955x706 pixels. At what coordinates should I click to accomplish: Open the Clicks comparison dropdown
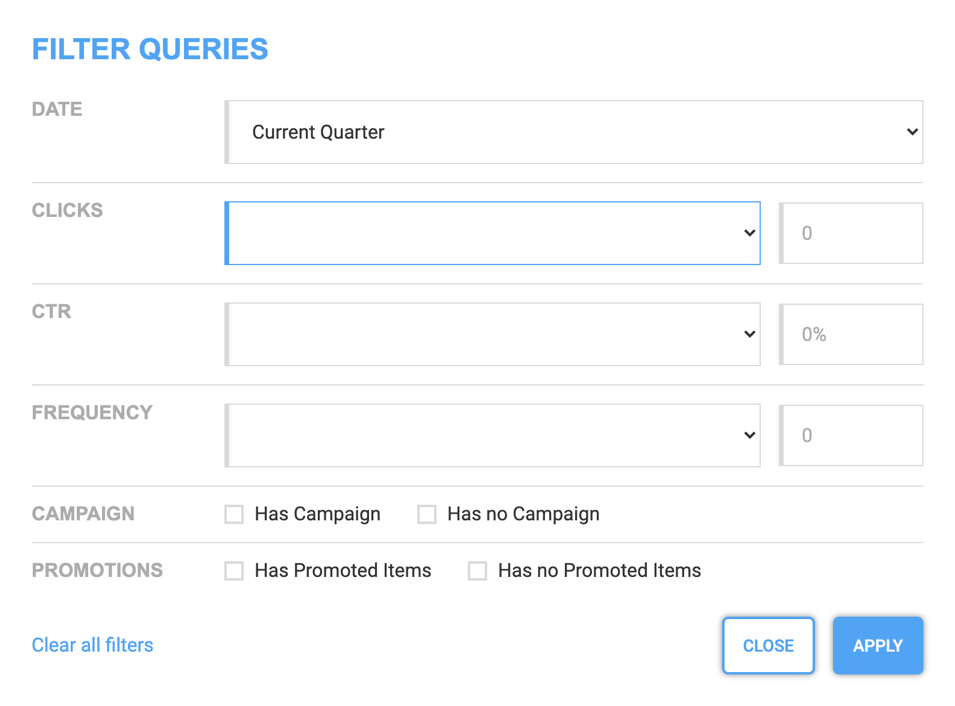click(x=492, y=232)
